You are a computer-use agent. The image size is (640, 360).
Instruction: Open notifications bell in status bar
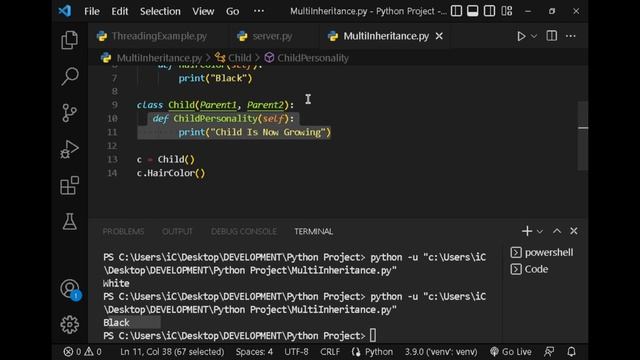(x=571, y=351)
